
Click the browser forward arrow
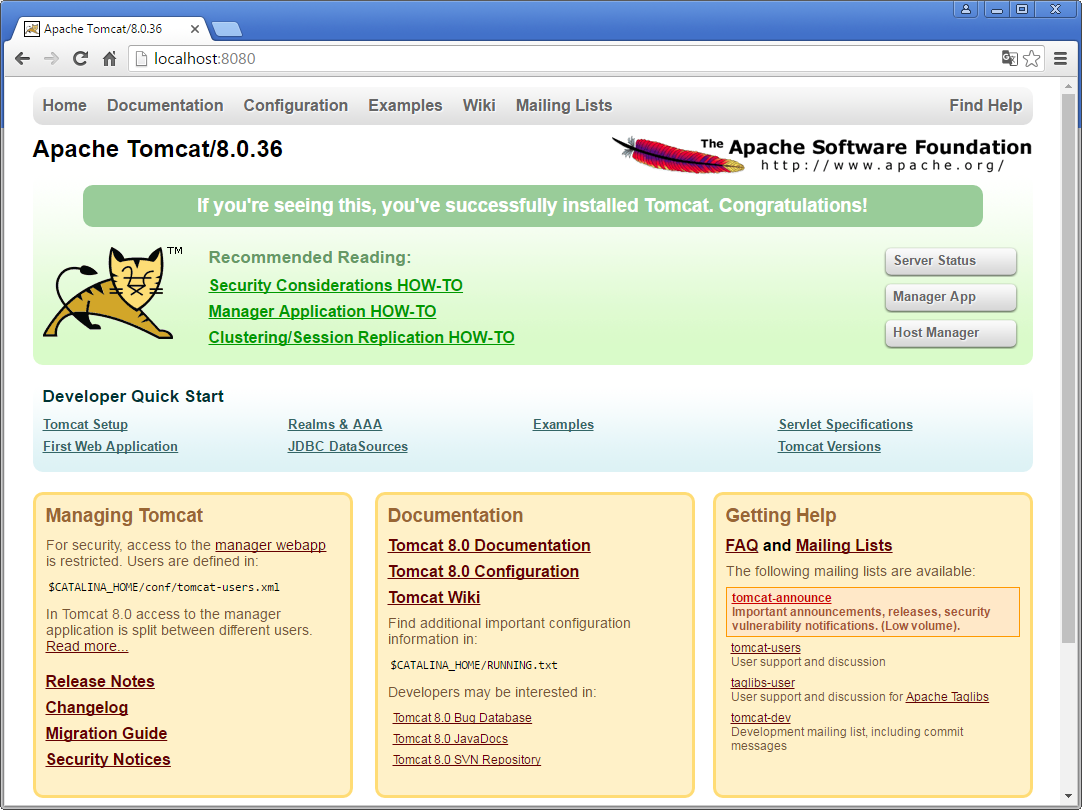[51, 59]
